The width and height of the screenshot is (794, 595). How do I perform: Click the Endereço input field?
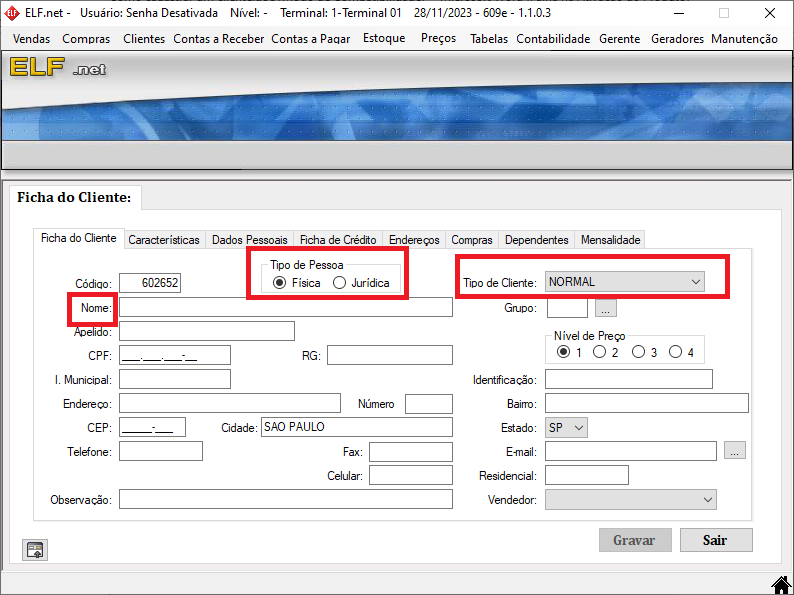[x=230, y=404]
